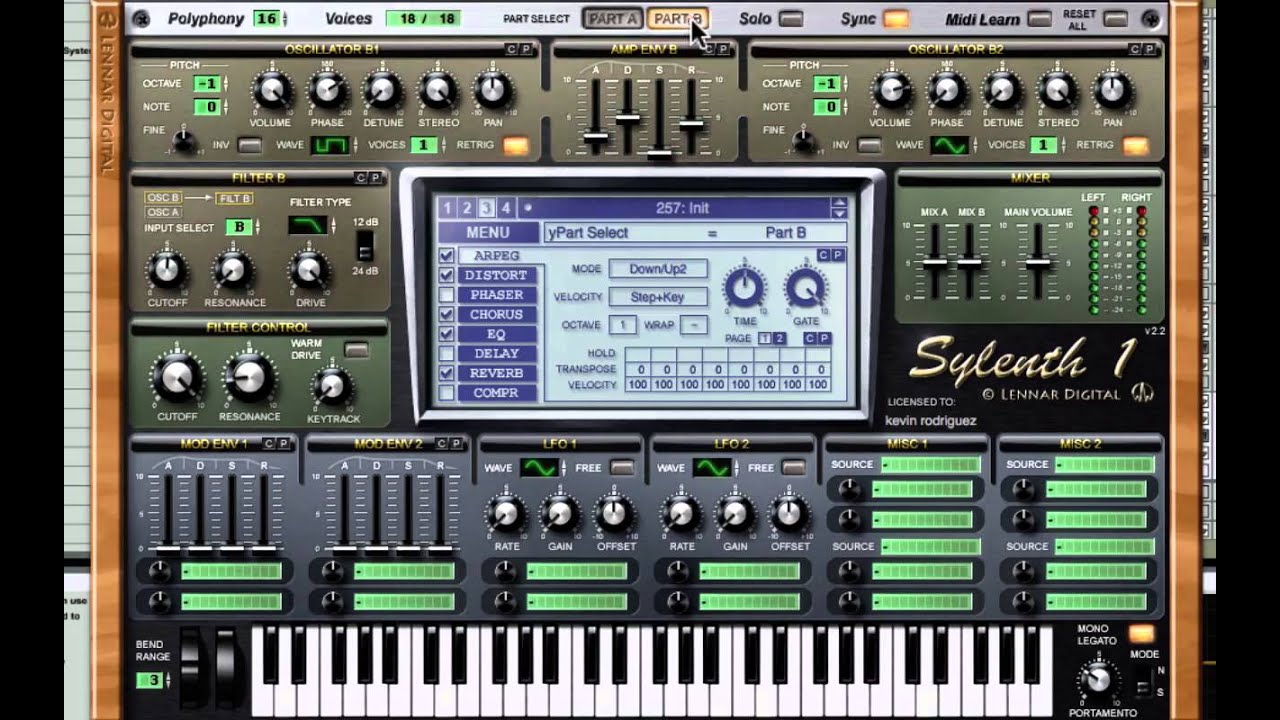Click the C copy button in Oscillator B2 header

click(1135, 49)
